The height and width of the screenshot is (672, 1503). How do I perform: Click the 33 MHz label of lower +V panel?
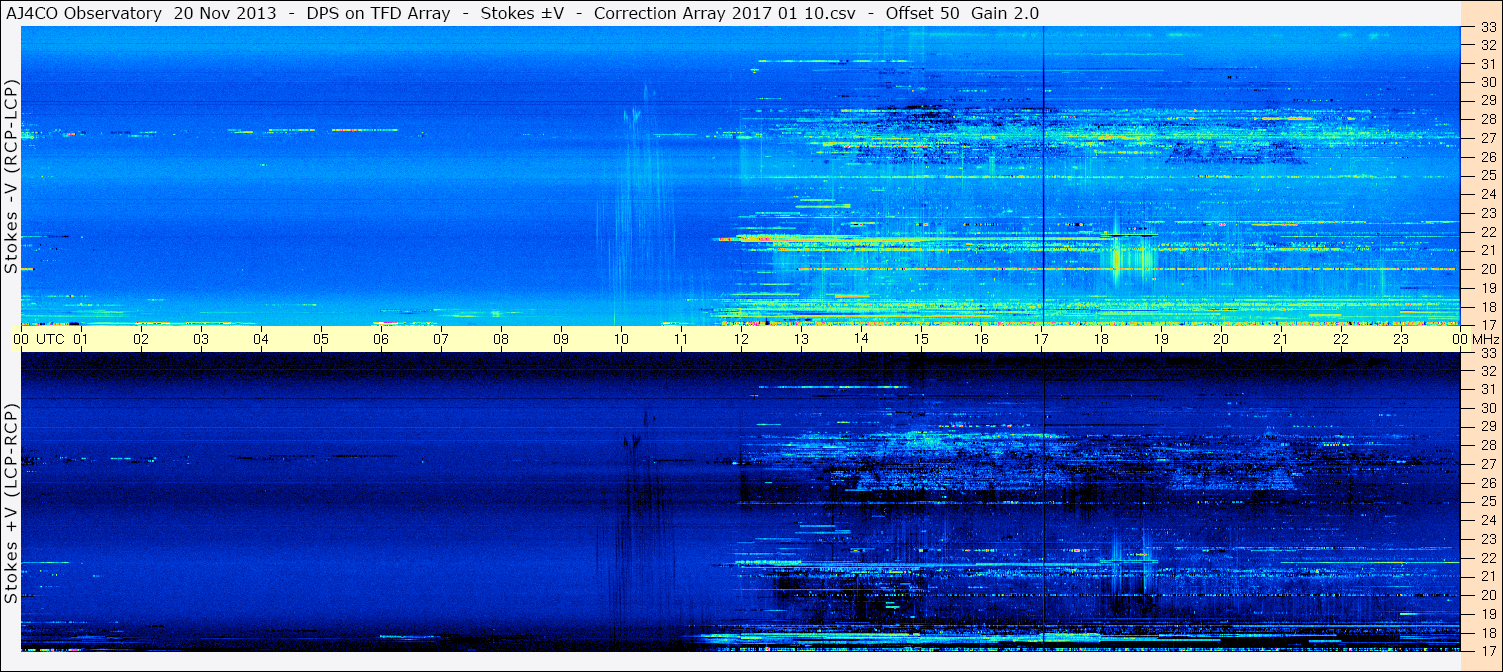pos(1488,353)
